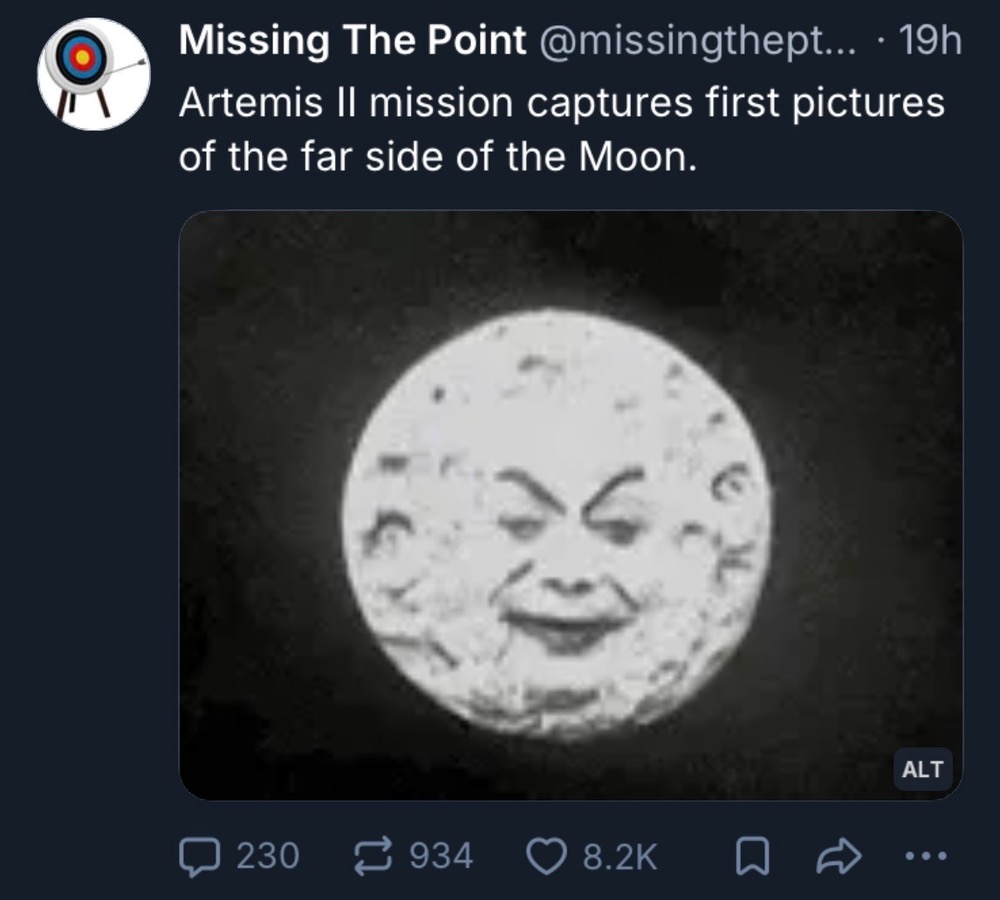Click the text line starting 'Artemis II mission'

560,103
